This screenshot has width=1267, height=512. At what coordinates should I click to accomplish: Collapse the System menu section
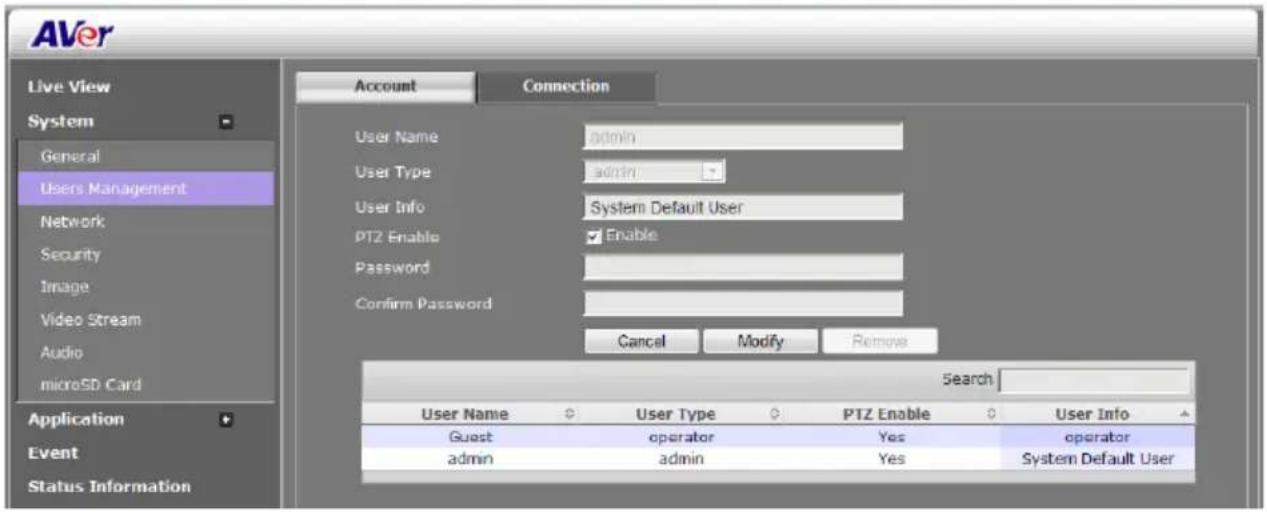(226, 122)
